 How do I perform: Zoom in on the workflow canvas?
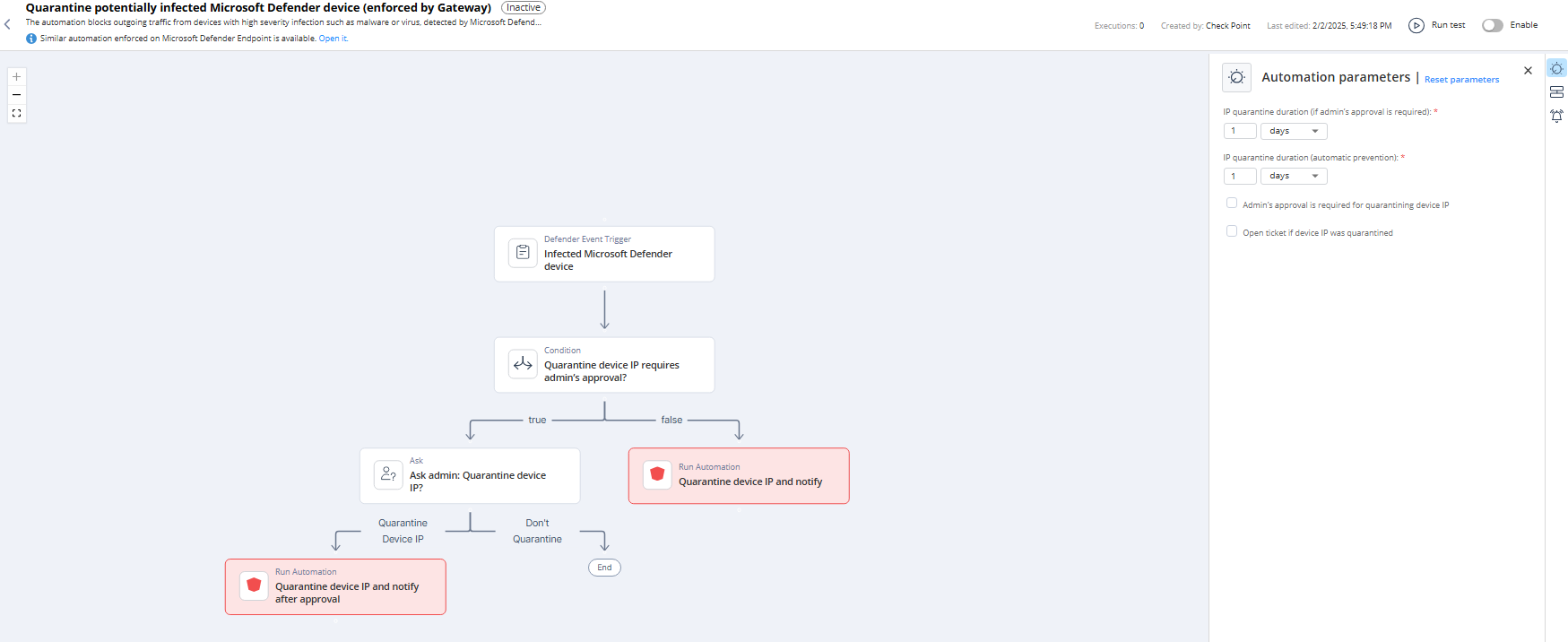tap(16, 77)
